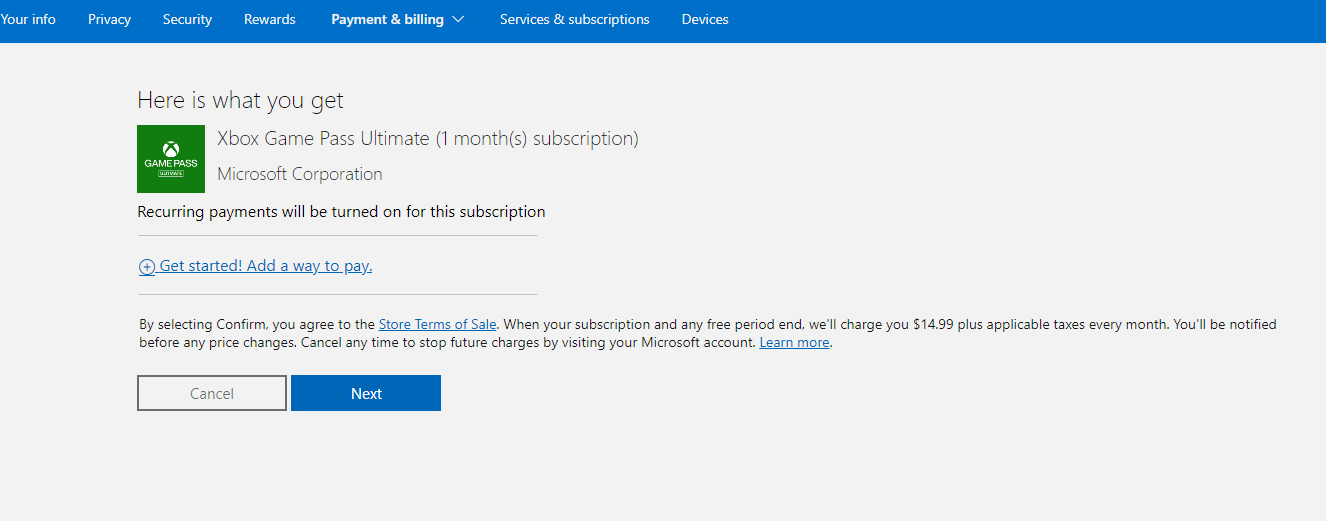Open the Privacy tab

click(x=109, y=19)
